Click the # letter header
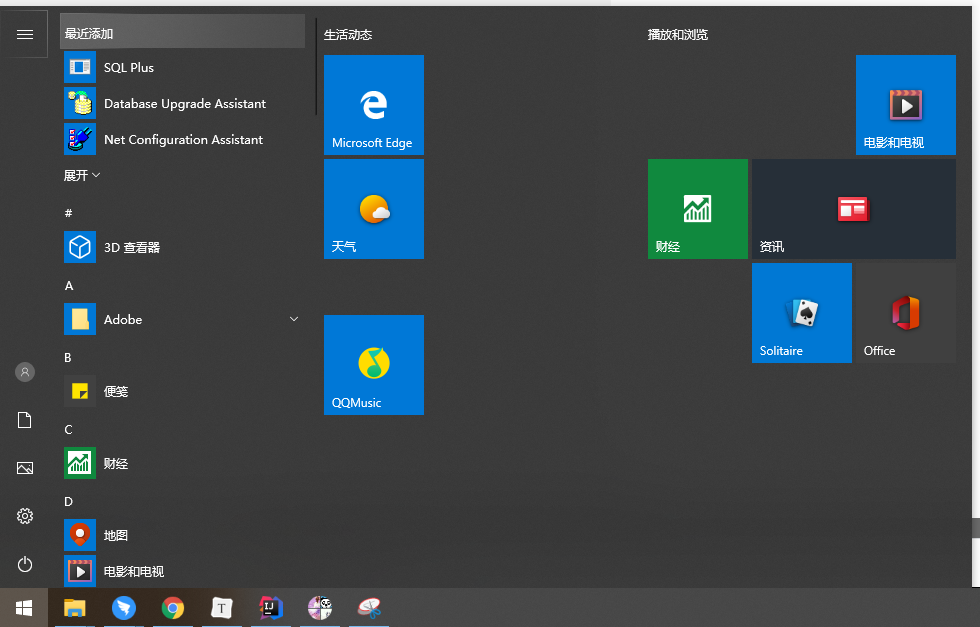This screenshot has width=980, height=627. click(x=69, y=213)
